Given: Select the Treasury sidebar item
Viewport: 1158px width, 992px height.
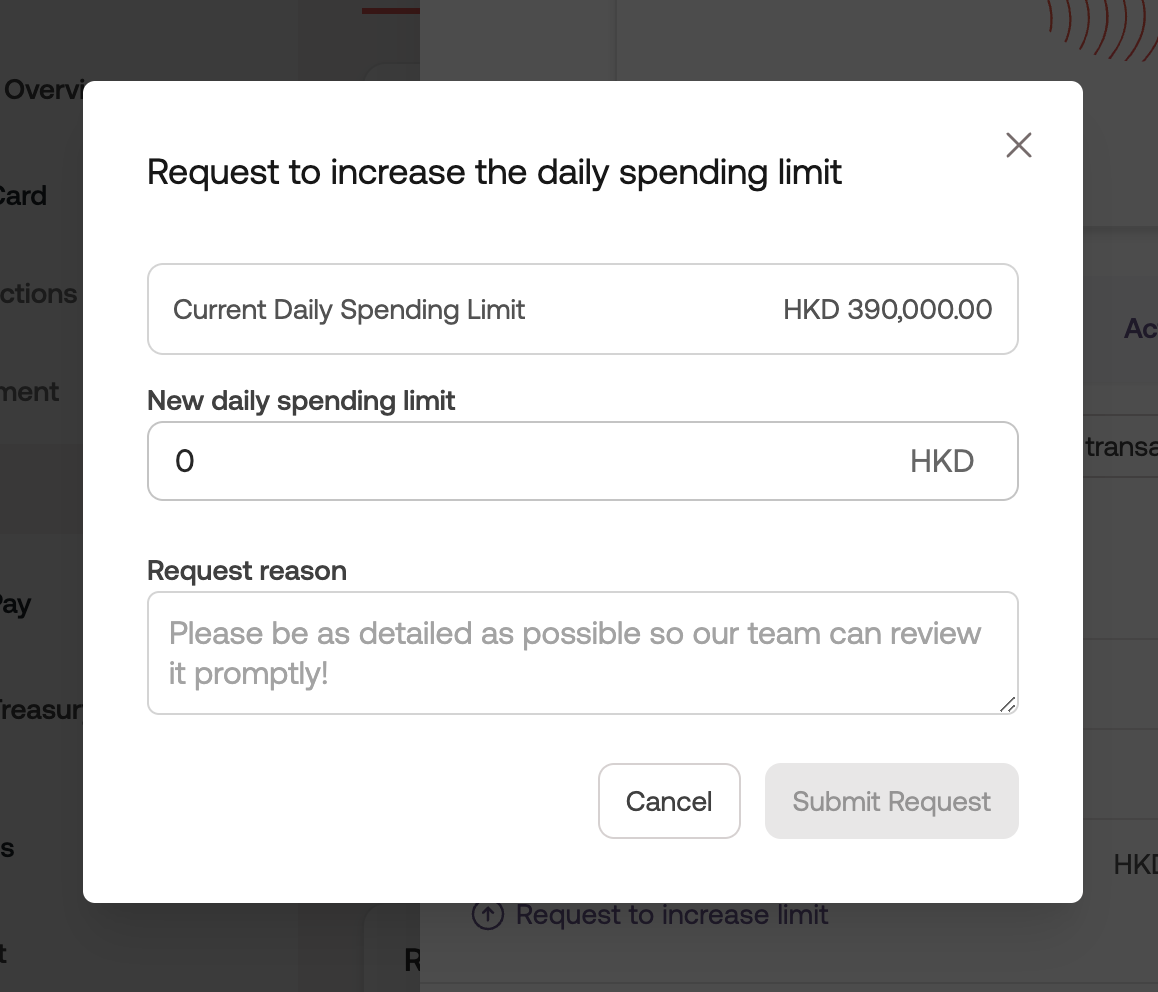Looking at the screenshot, I should click(x=40, y=709).
